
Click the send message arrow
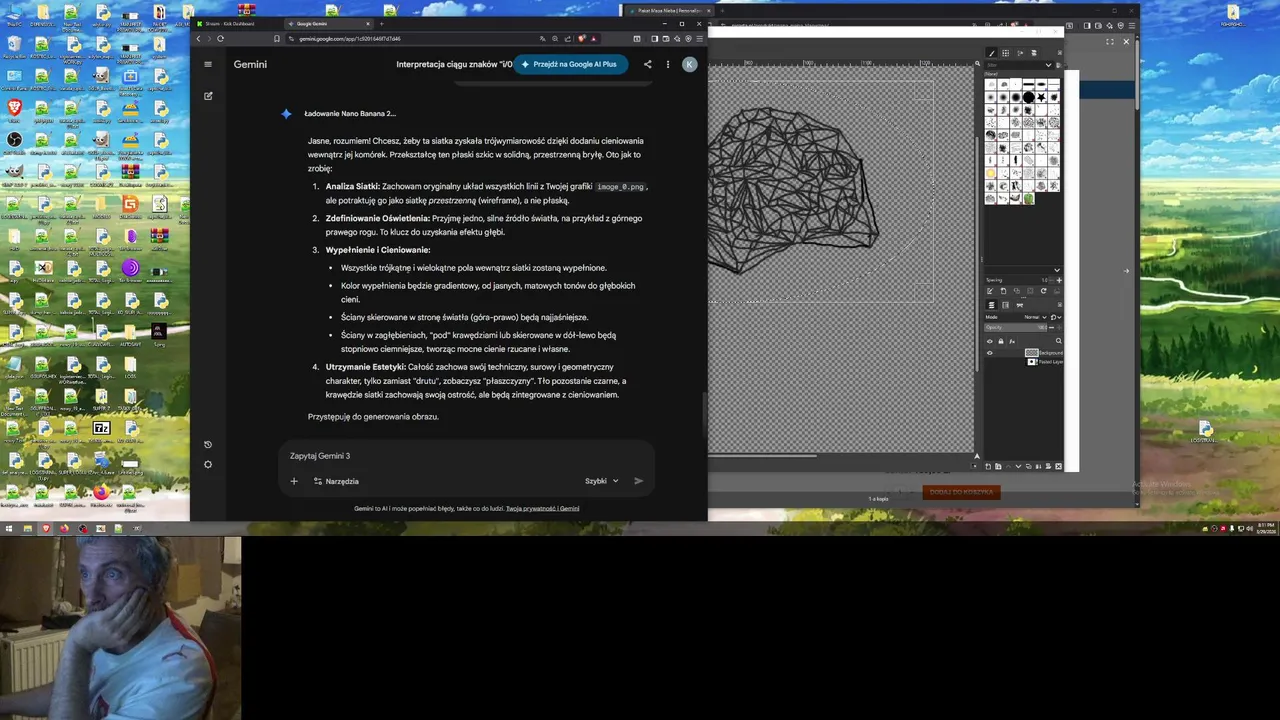(638, 481)
